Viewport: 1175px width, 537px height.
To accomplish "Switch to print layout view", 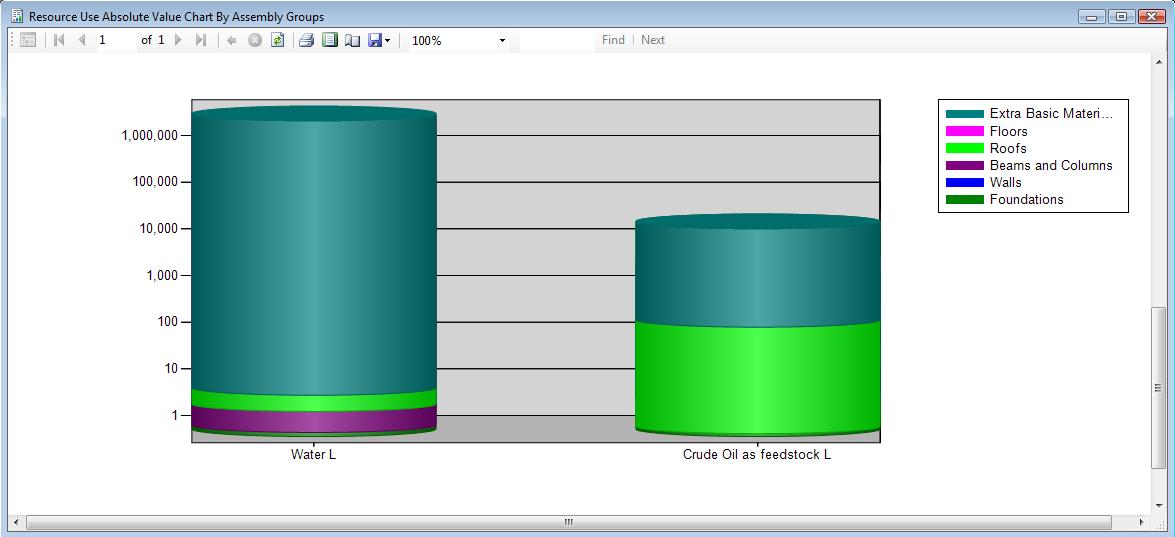I will click(x=330, y=40).
